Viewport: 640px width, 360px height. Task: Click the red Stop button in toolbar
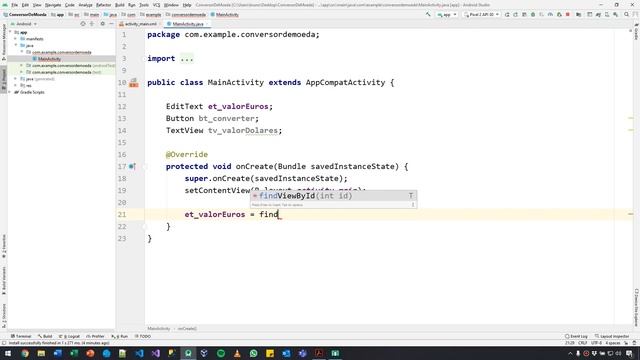point(568,15)
